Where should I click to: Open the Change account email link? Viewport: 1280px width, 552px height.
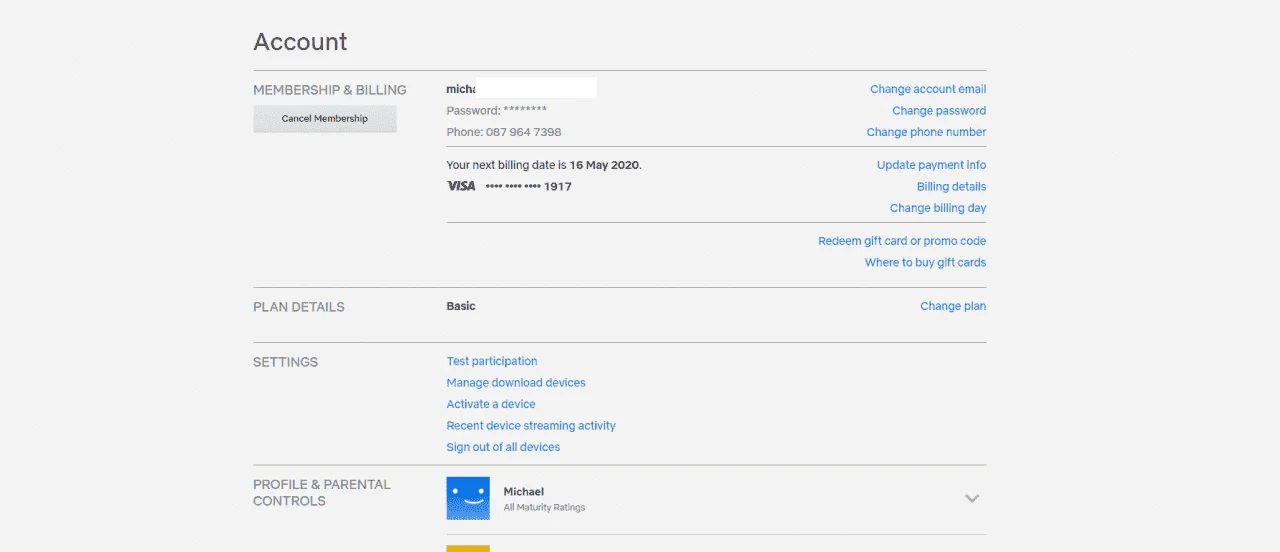(928, 90)
